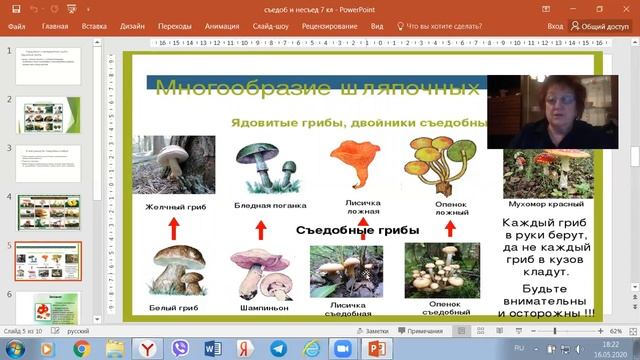Click the red arrow above Белый гриб
Image resolution: width=640 pixels, height=360 pixels.
(174, 229)
